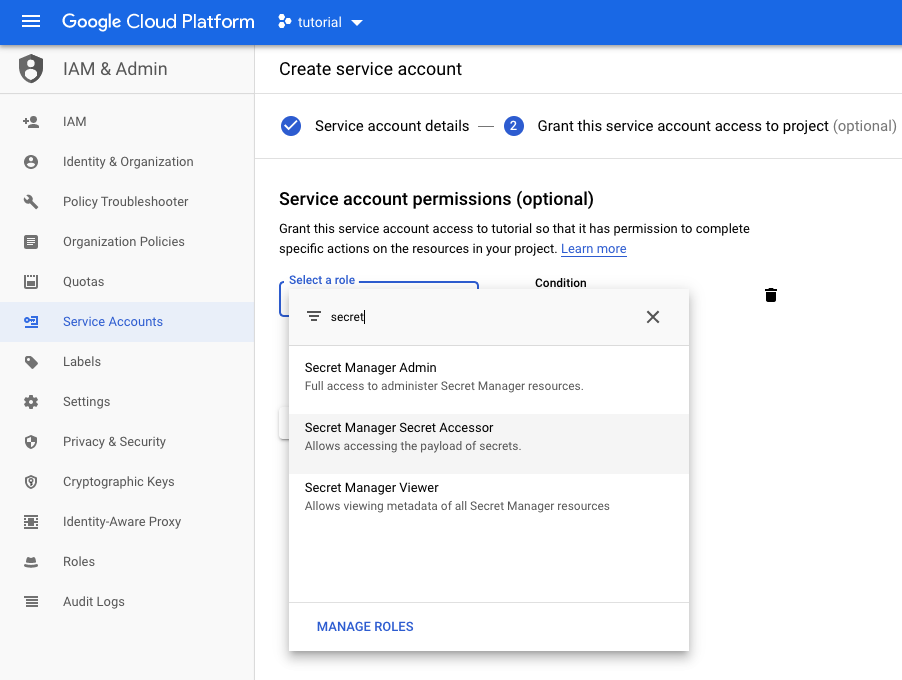Screen dimensions: 902x680
Task: Delete the role with trash icon
Action: [771, 295]
